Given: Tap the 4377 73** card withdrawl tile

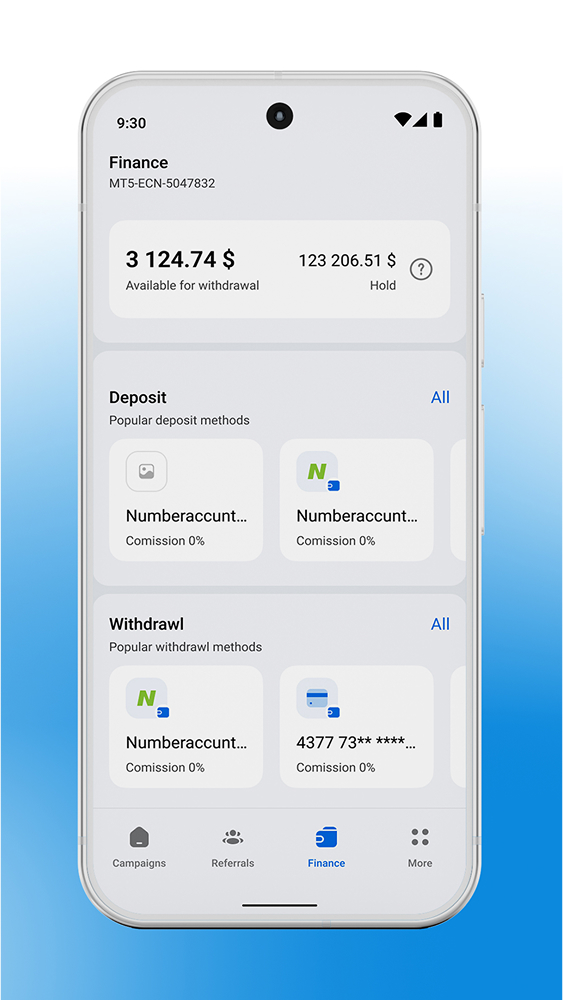Looking at the screenshot, I should click(356, 726).
